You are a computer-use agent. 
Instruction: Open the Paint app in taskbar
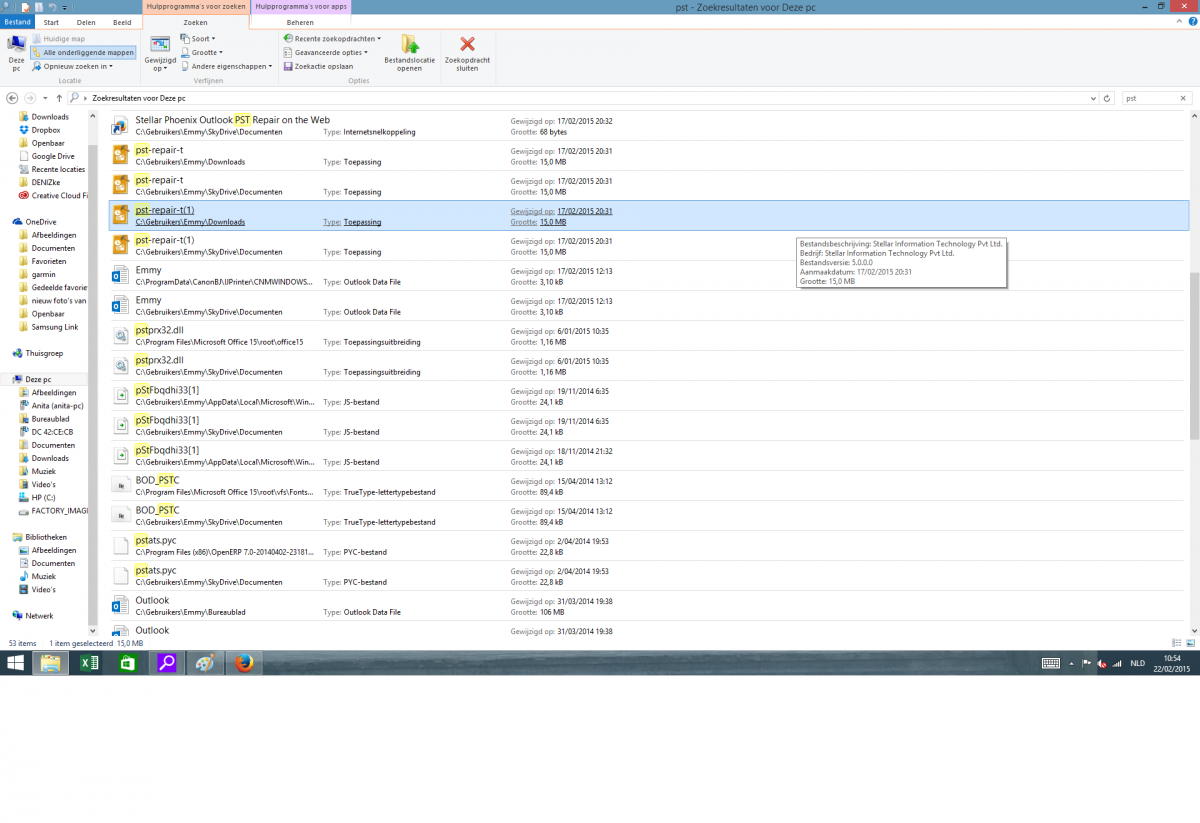tap(205, 663)
